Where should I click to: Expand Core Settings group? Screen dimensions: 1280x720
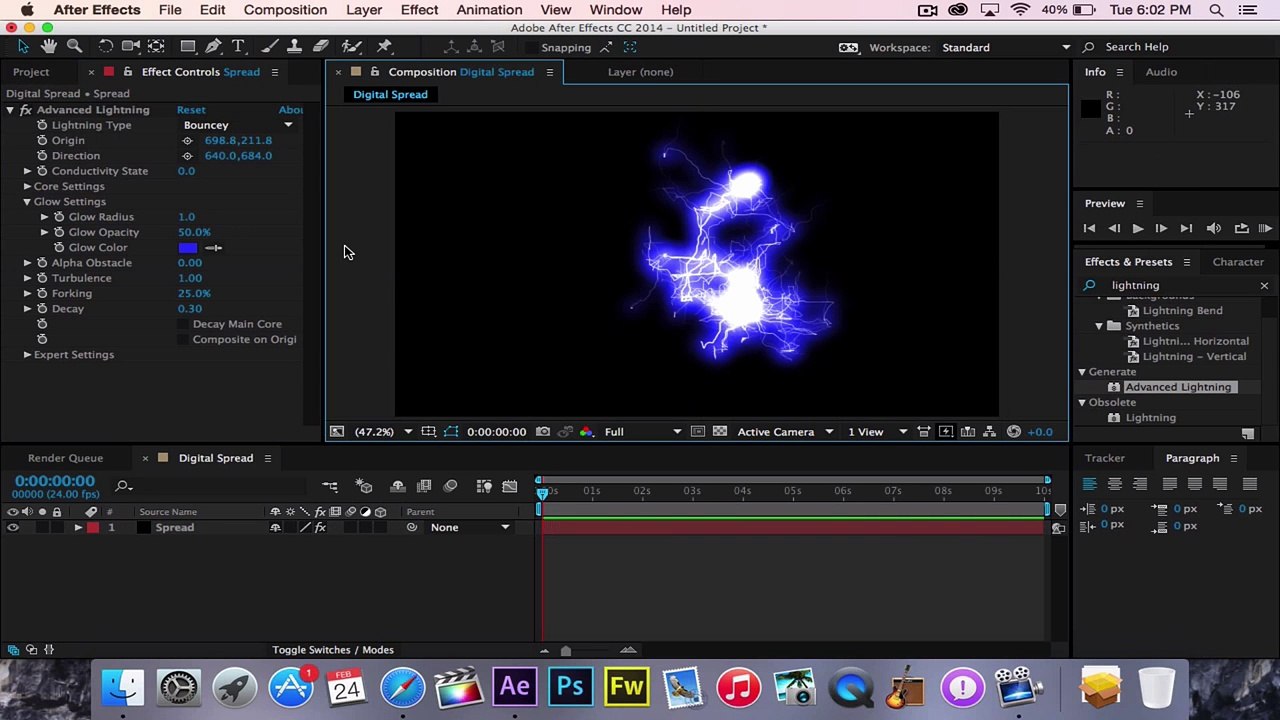click(27, 186)
